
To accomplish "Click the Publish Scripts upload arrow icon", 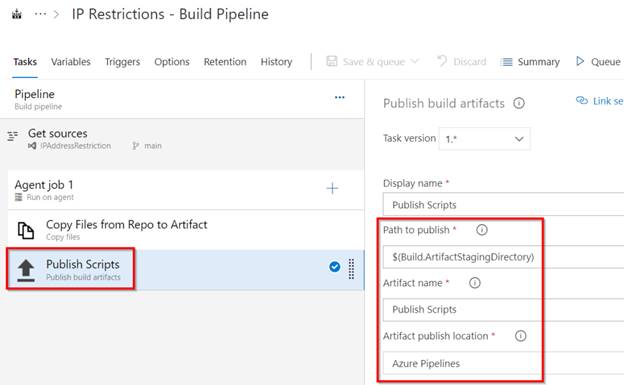I will 26,270.
